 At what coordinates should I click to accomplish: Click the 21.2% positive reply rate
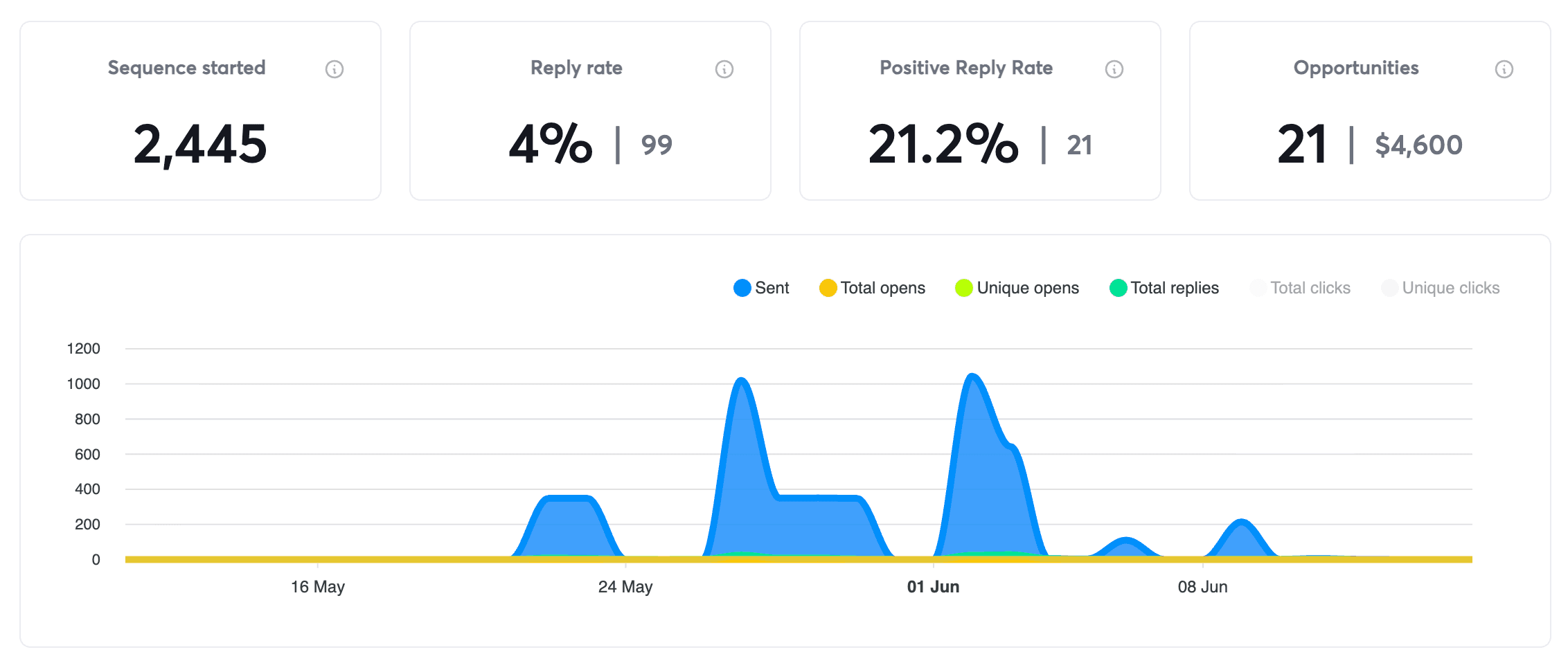[x=943, y=144]
